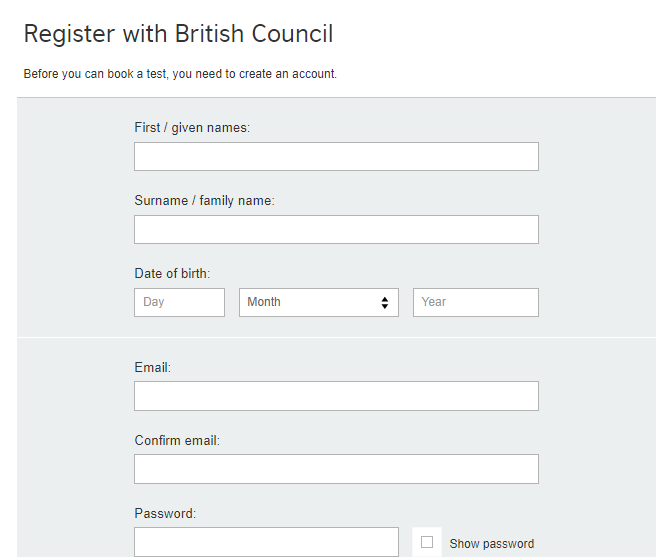Screen dimensions: 656x557
Task: Click the 'Surname / family name:' label
Action: pyautogui.click(x=204, y=201)
